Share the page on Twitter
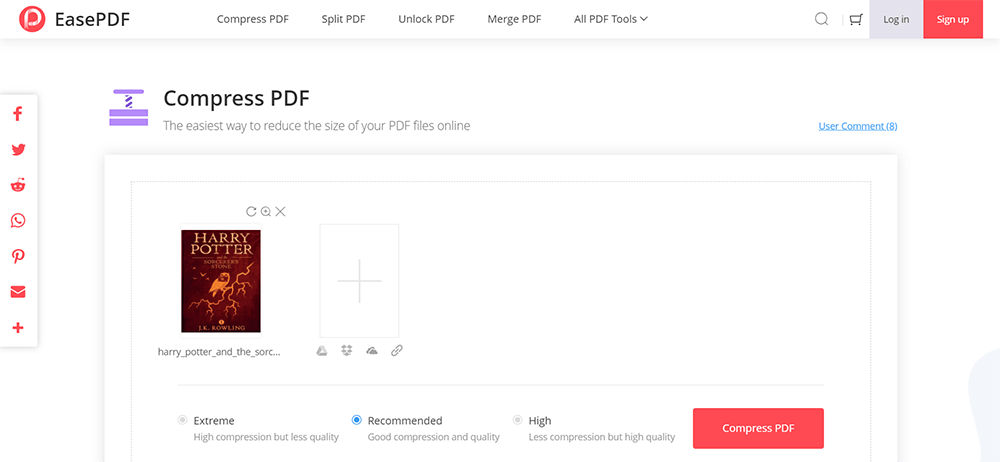 [18, 150]
